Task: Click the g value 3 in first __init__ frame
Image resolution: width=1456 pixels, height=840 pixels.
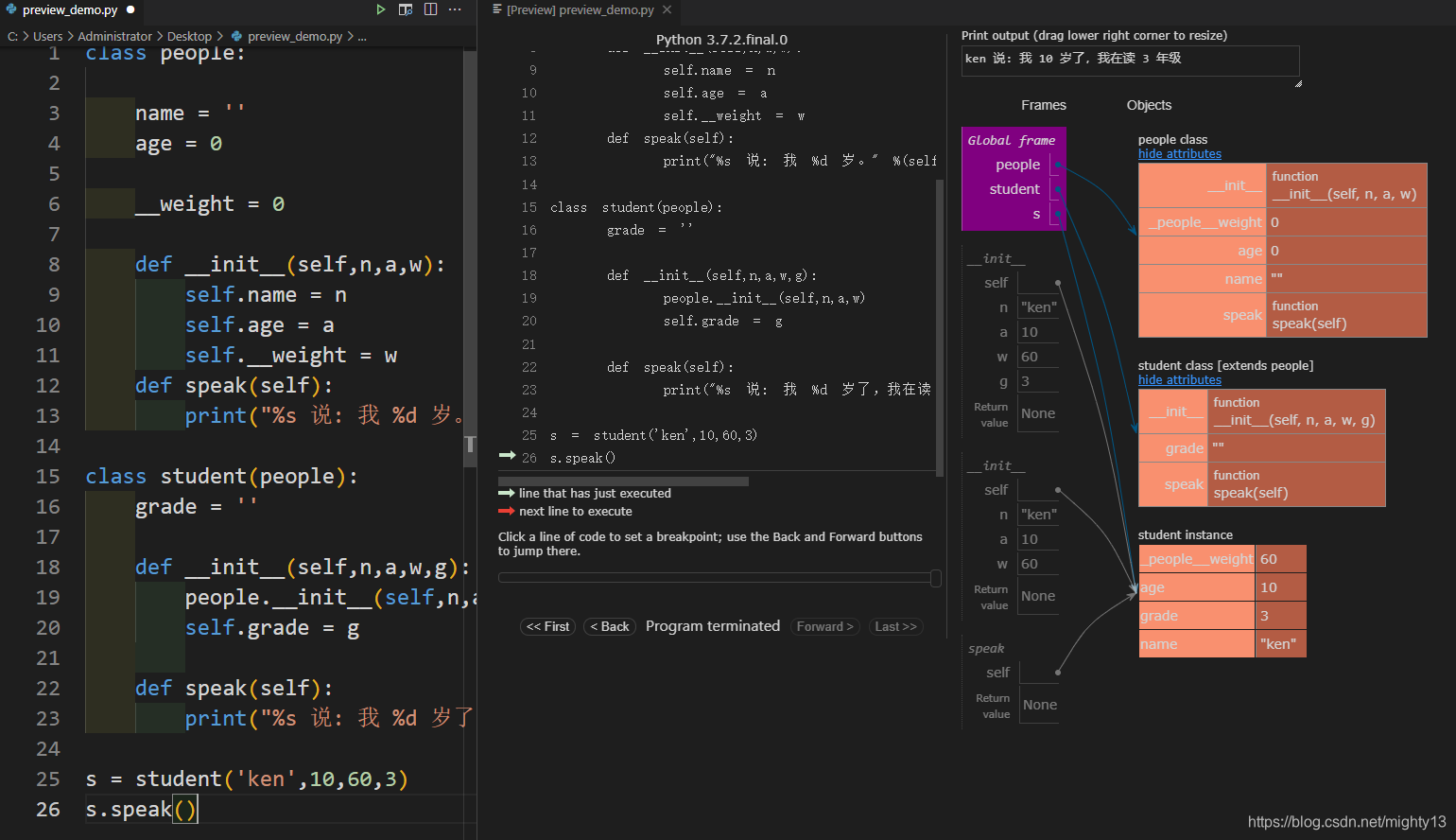Action: click(x=1037, y=381)
